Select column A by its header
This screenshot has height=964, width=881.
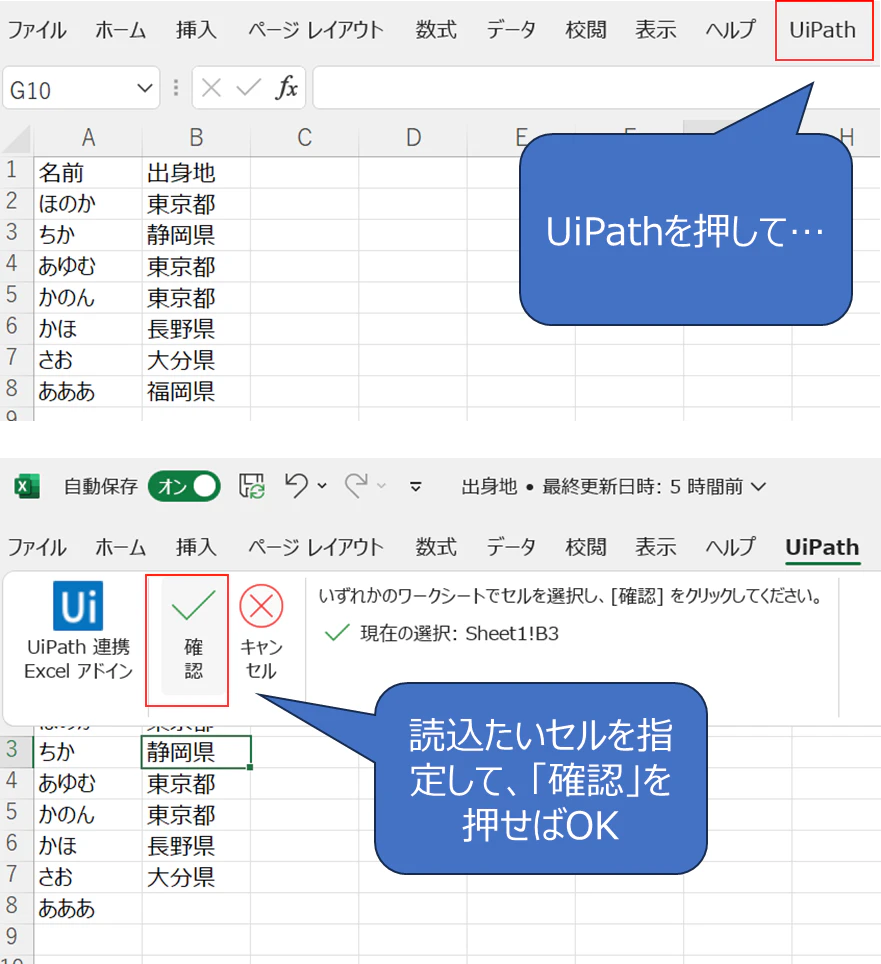tap(88, 138)
